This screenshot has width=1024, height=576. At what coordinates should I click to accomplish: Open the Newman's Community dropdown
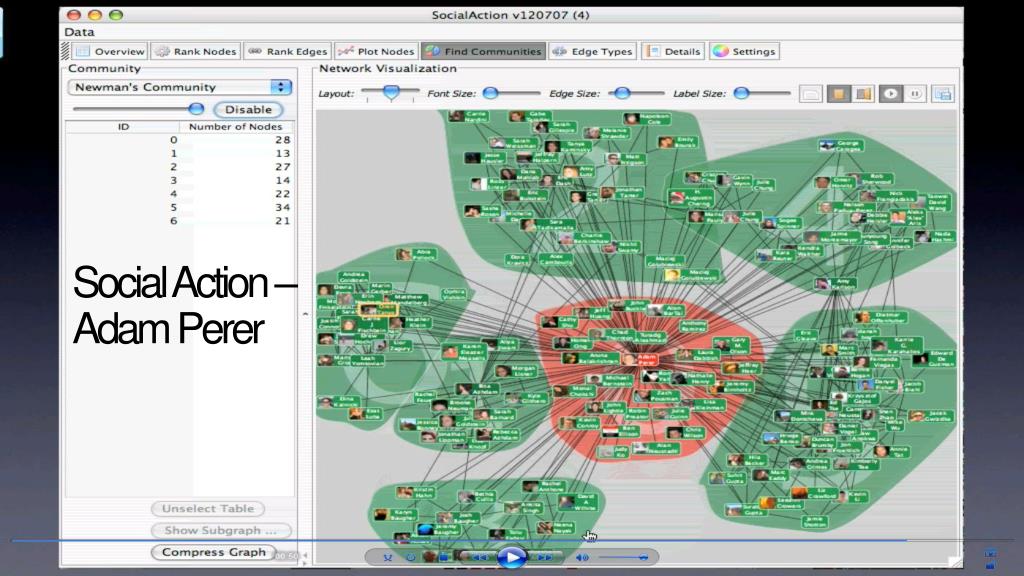tap(180, 87)
